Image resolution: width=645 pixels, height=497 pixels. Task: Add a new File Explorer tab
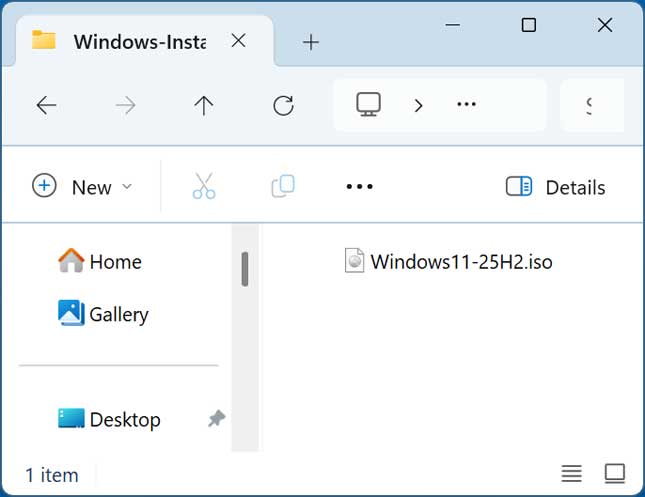tap(311, 42)
